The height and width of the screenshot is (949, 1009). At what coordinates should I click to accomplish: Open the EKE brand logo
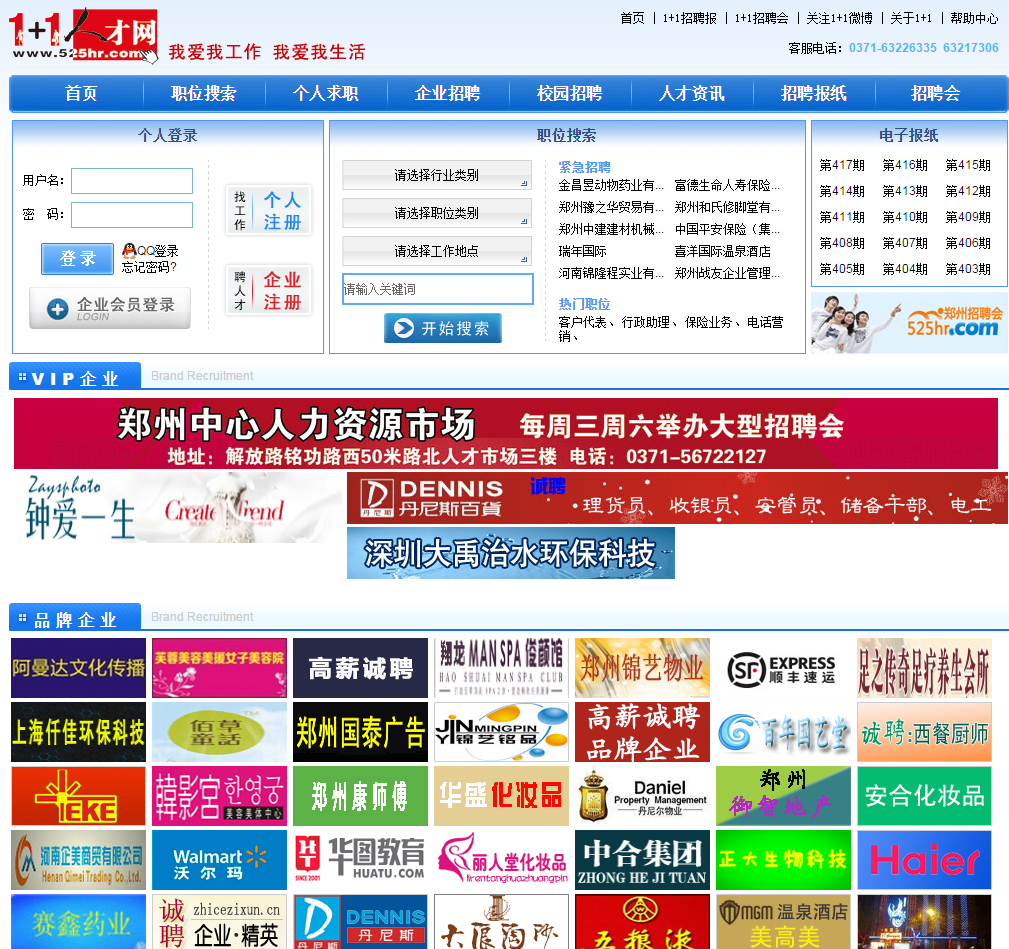[79, 796]
